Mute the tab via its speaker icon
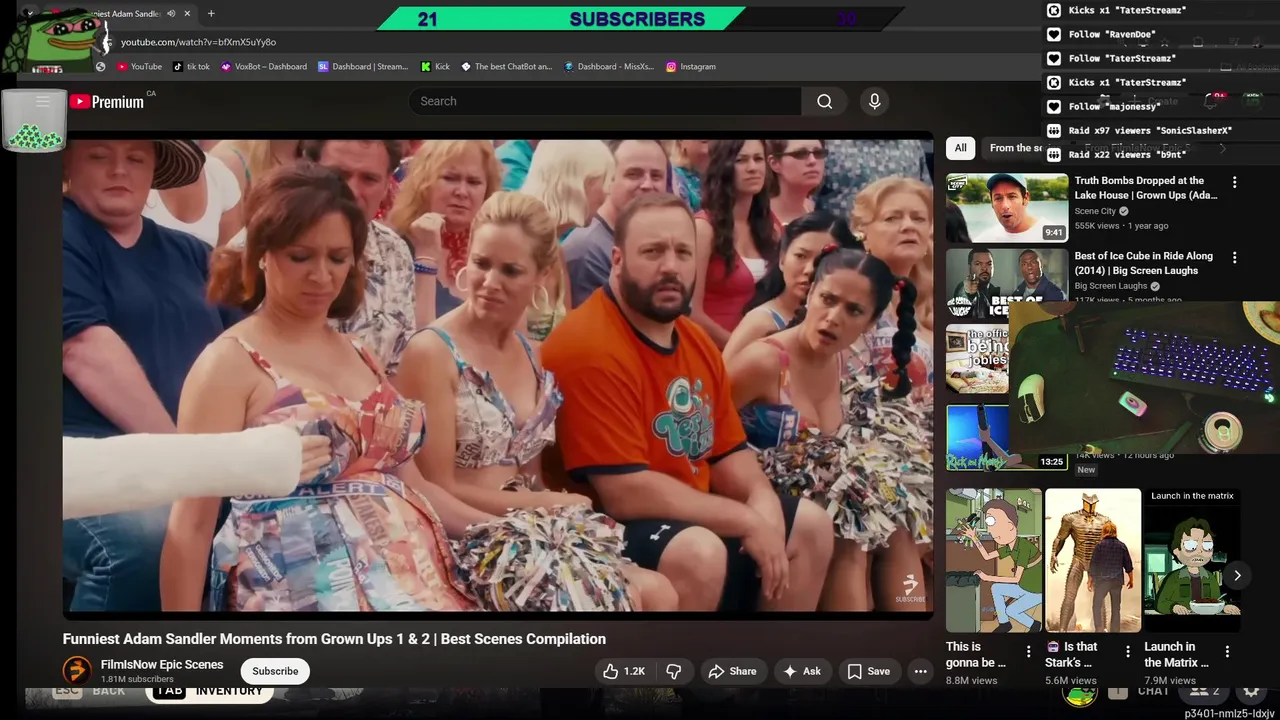This screenshot has width=1280, height=720. coord(171,14)
